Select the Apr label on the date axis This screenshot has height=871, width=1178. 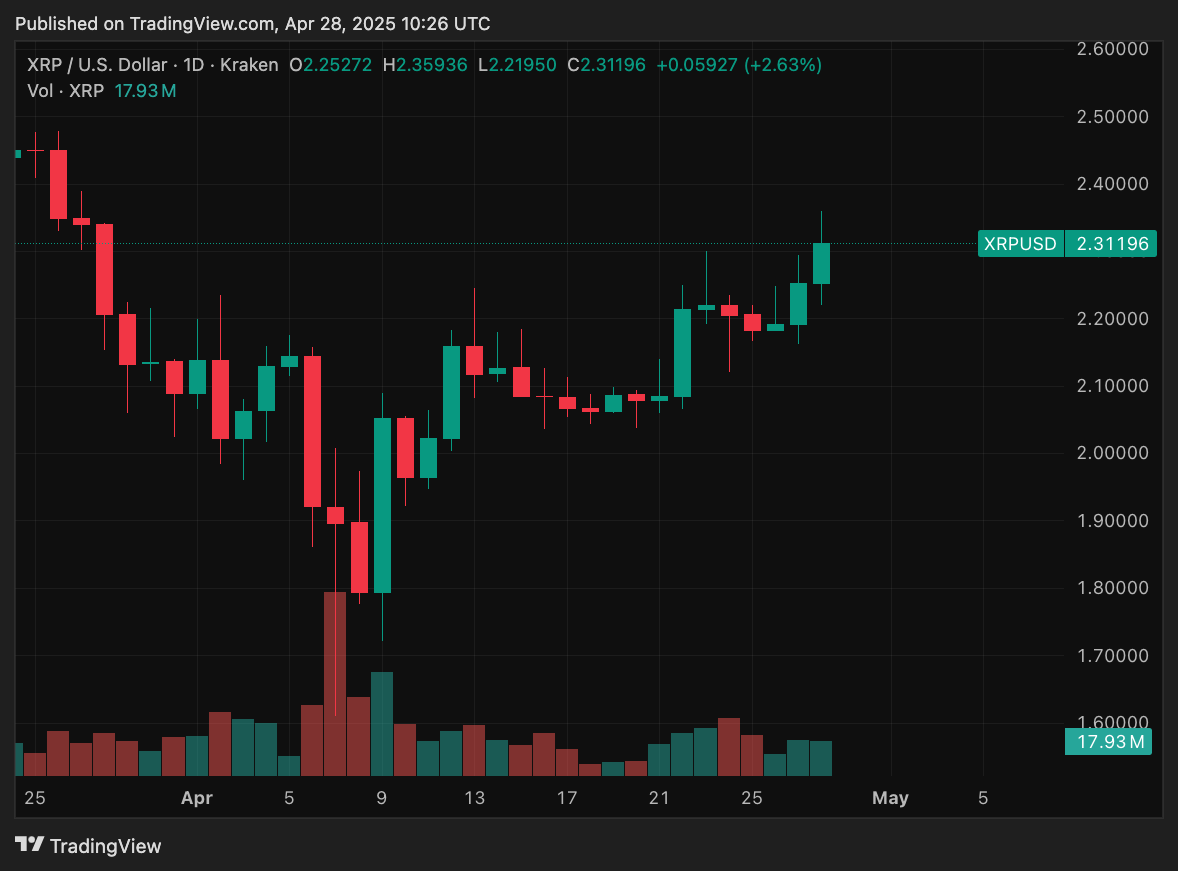[197, 798]
